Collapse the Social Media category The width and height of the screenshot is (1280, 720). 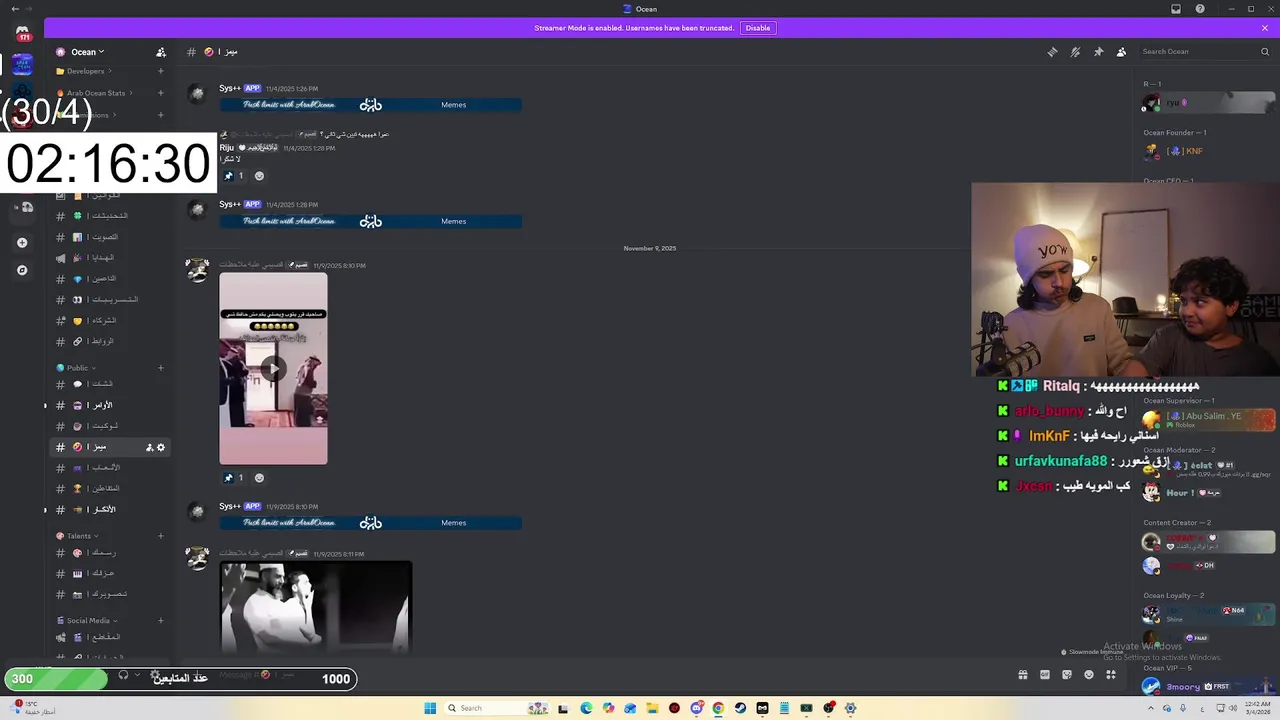[88, 620]
